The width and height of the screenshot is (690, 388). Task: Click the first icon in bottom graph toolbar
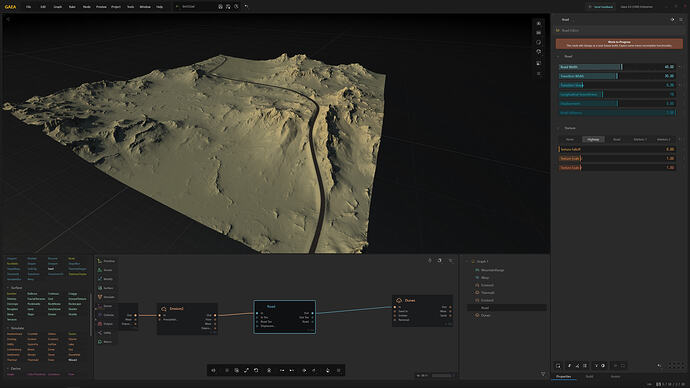click(213, 370)
